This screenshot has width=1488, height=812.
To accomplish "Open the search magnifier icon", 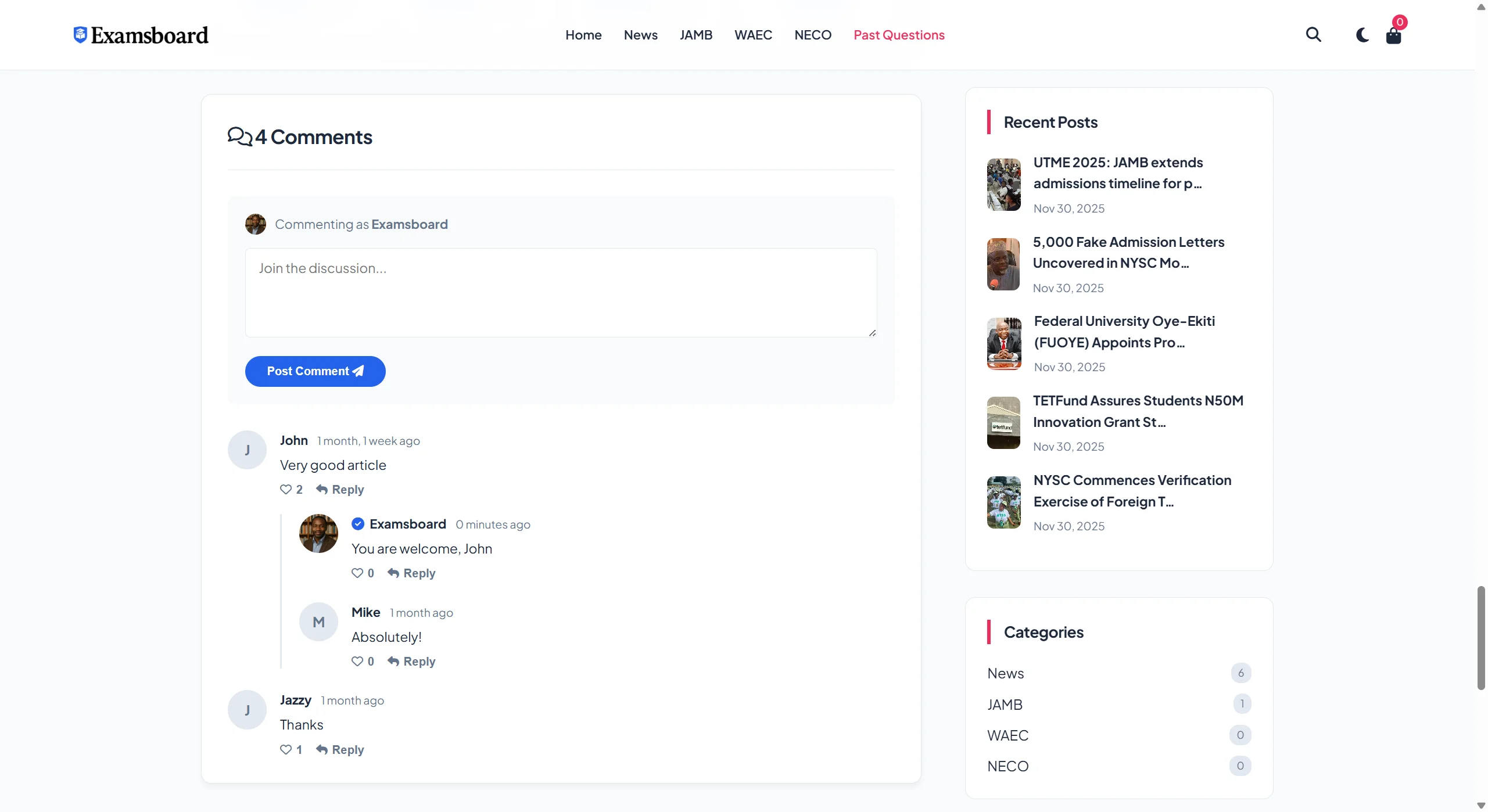I will coord(1313,35).
